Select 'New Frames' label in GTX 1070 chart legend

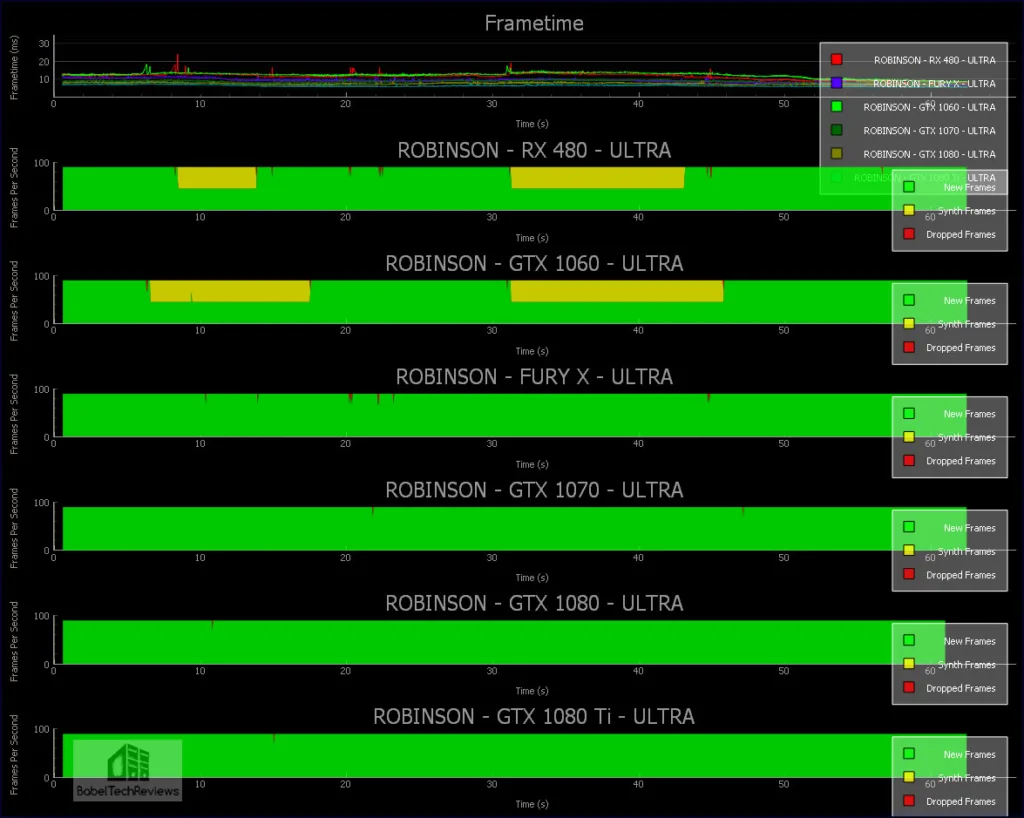(969, 527)
